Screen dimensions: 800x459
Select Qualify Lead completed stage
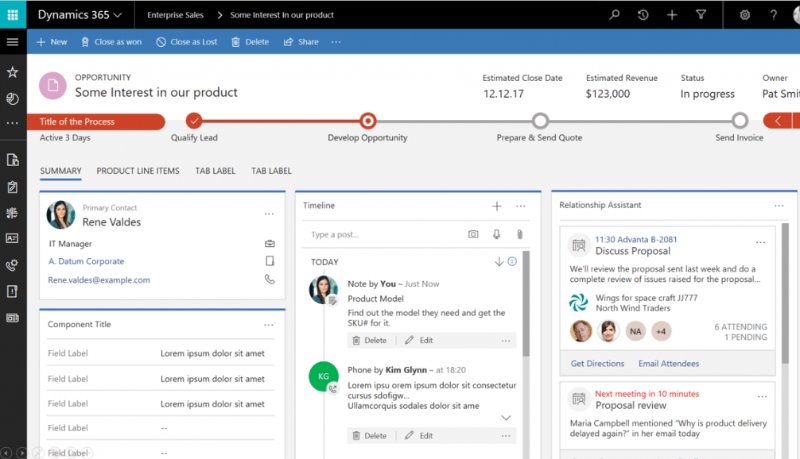click(194, 121)
